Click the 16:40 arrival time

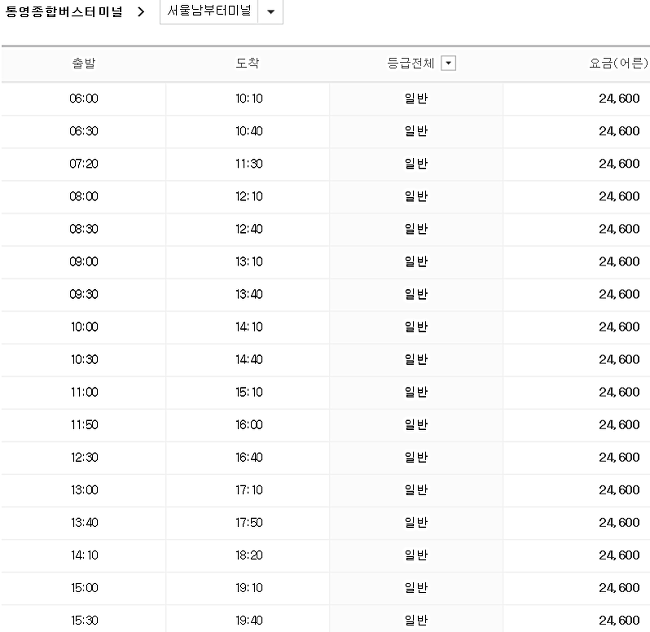tap(249, 458)
